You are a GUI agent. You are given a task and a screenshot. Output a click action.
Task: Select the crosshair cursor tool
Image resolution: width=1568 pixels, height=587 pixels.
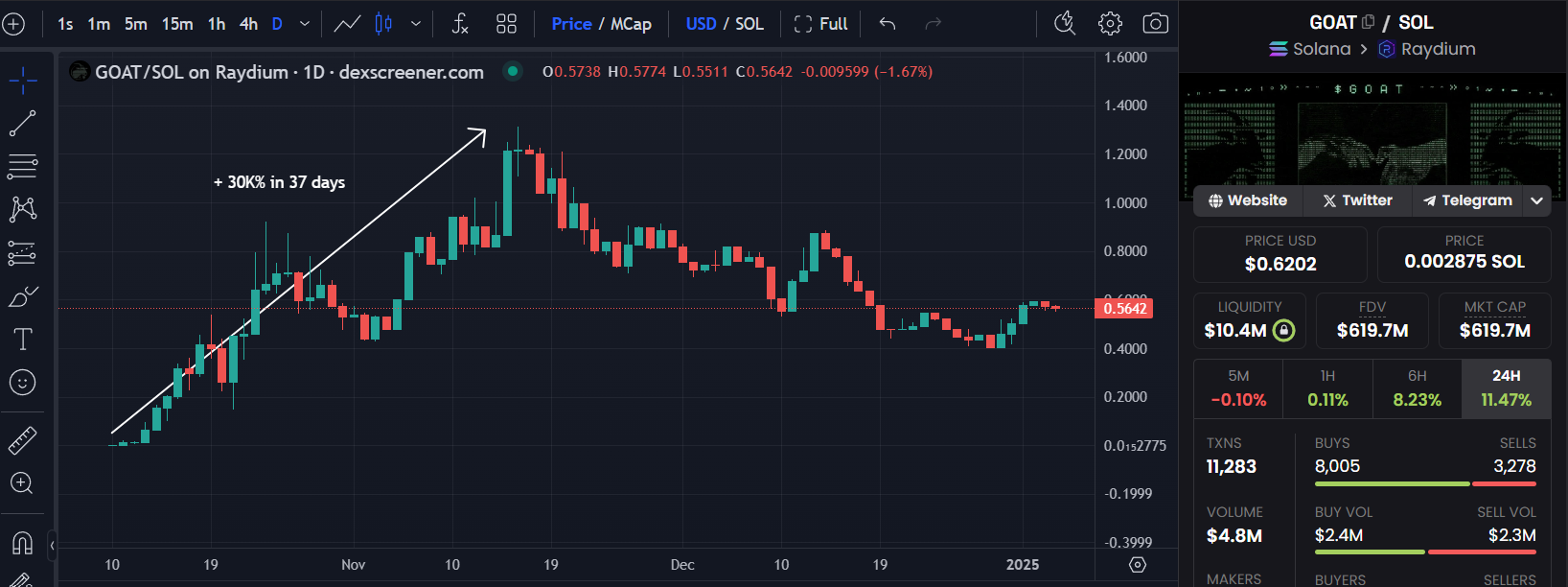22,81
